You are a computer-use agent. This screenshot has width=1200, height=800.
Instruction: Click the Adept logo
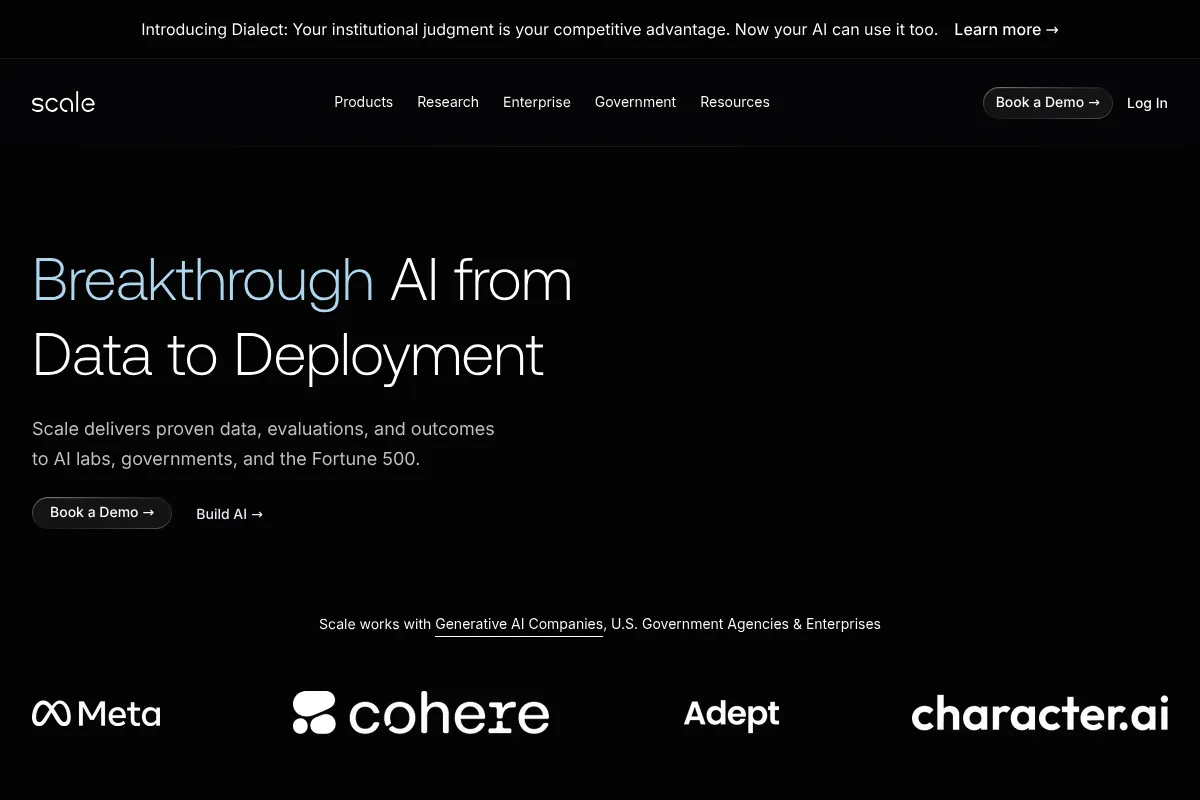click(731, 715)
